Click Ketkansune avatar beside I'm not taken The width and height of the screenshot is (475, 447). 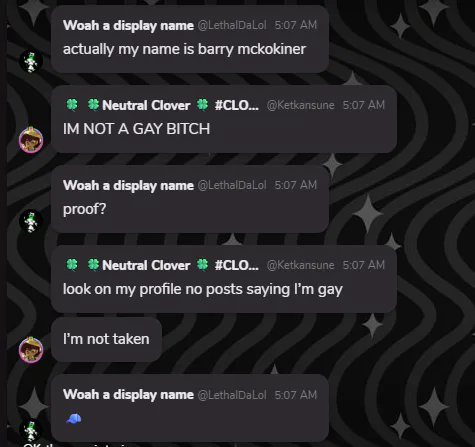coord(31,350)
